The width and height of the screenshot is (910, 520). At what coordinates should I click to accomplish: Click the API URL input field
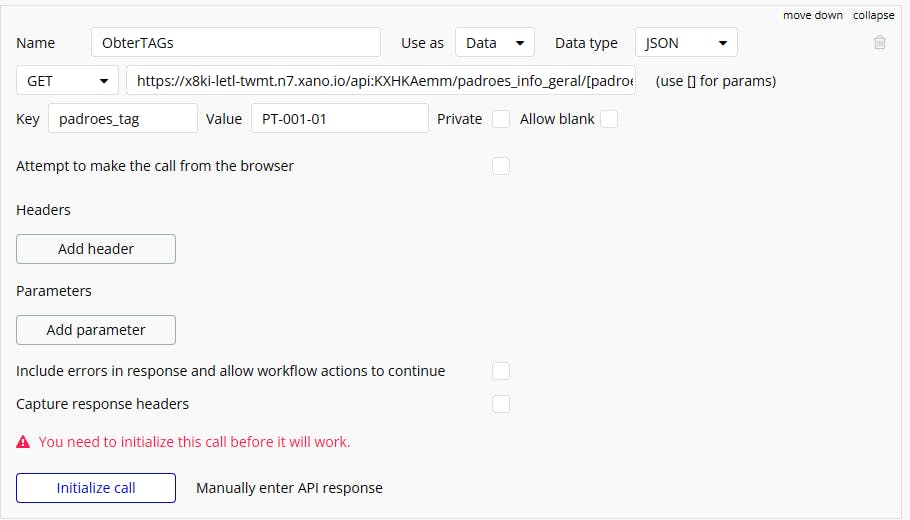[381, 81]
